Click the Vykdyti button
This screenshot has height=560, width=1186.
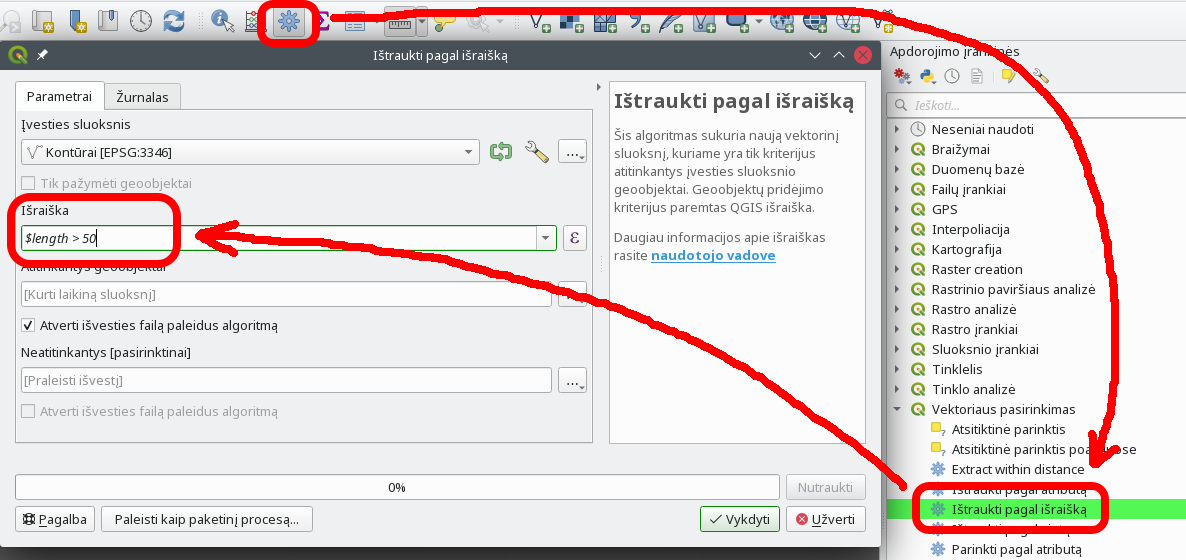[740, 520]
